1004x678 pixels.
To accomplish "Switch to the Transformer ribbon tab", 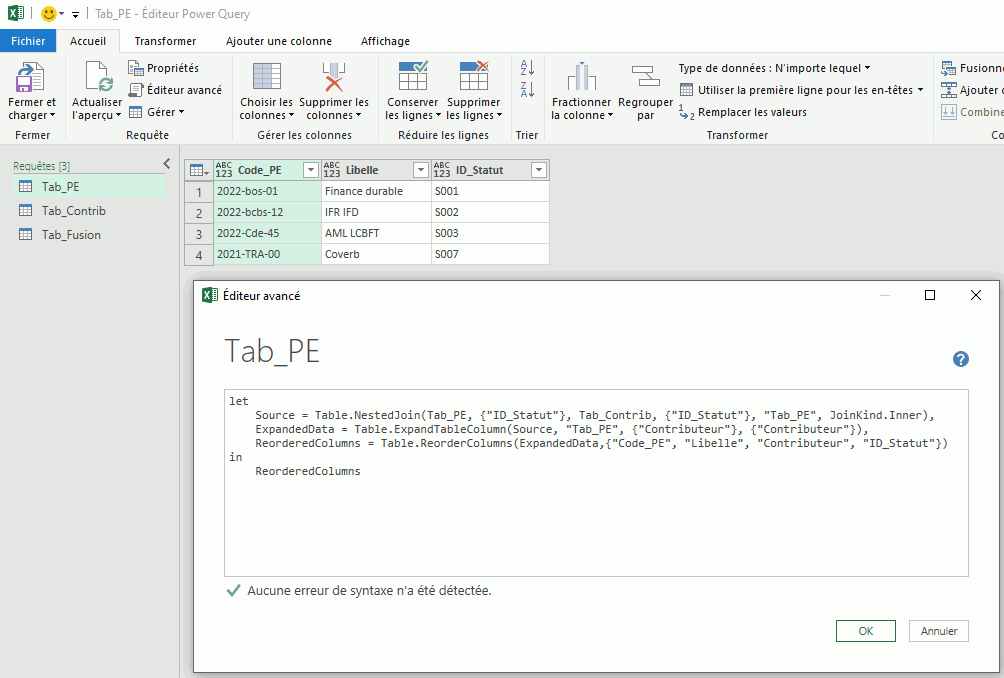I will click(x=165, y=41).
